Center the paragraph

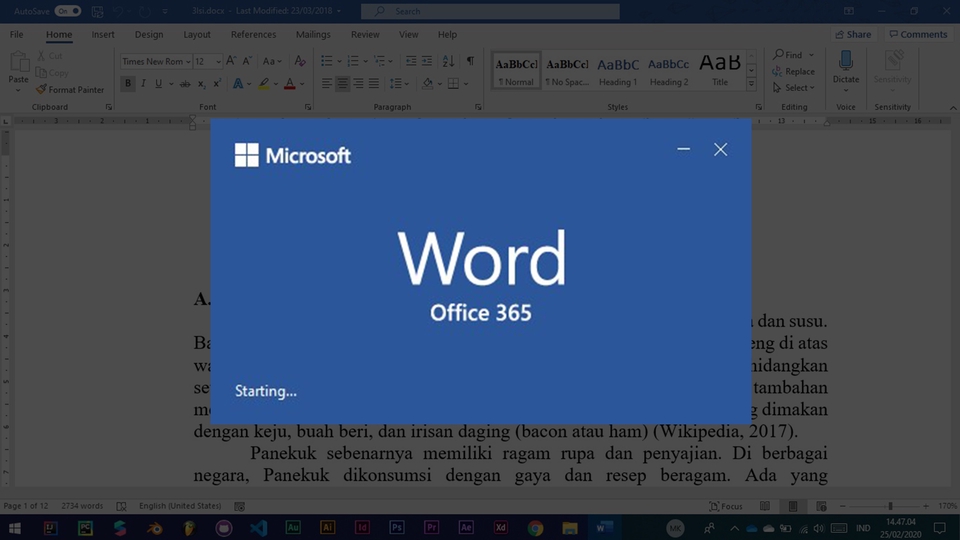click(x=342, y=83)
